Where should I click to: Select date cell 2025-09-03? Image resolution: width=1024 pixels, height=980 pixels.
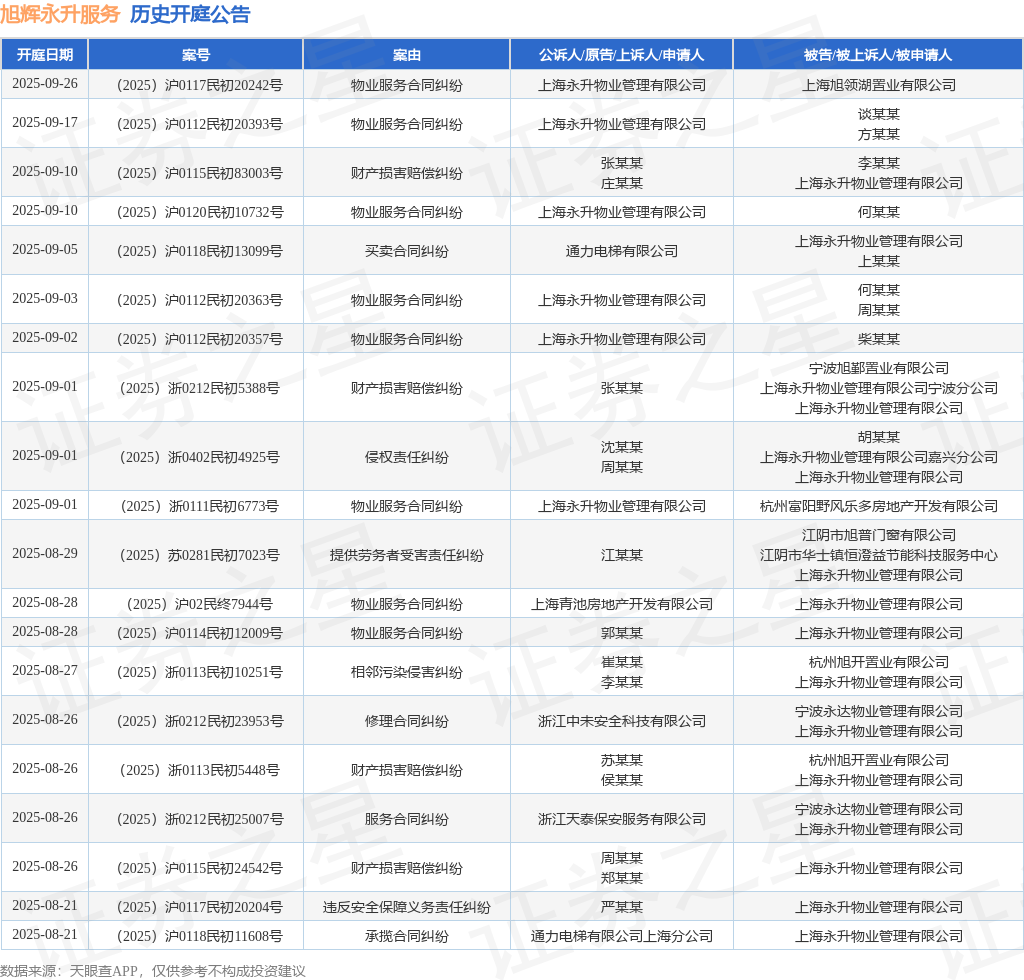tap(44, 299)
